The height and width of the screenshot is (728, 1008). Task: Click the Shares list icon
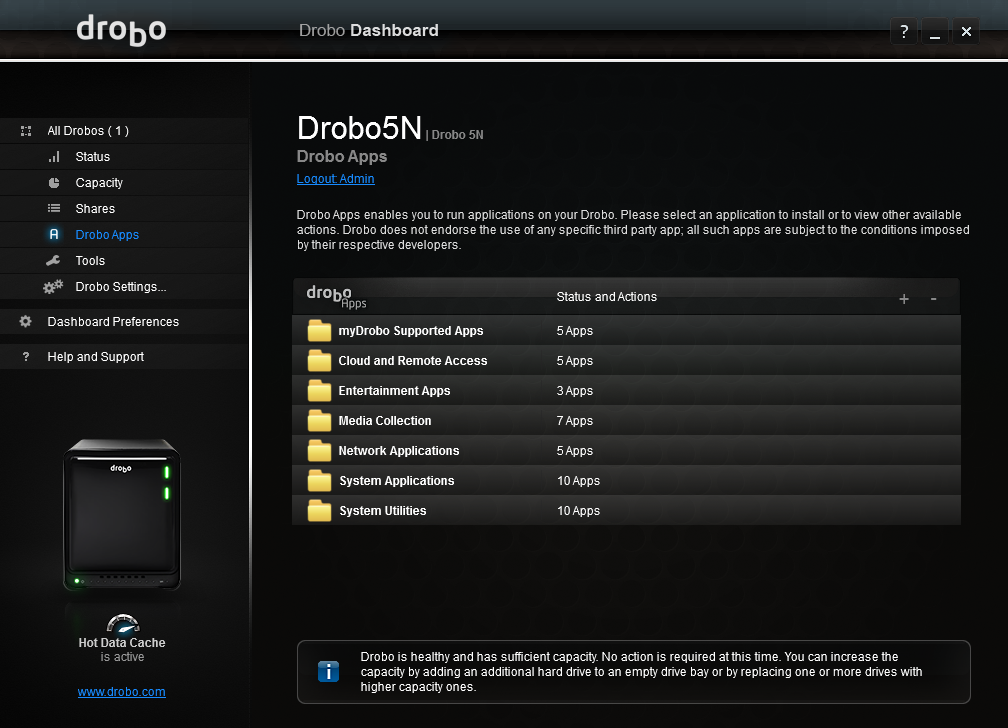tap(54, 208)
